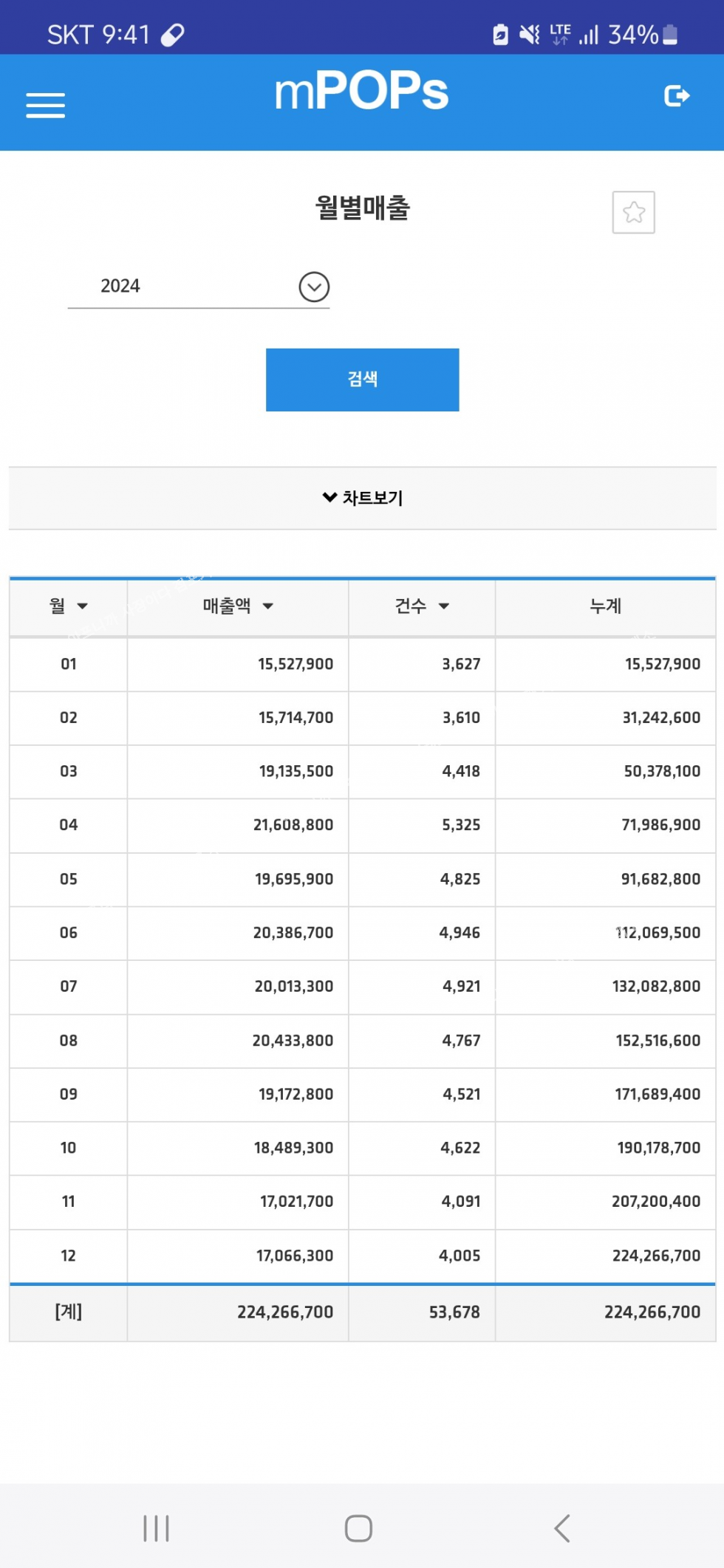Tap the muted sound status icon
This screenshot has height=1568, width=724.
click(529, 35)
